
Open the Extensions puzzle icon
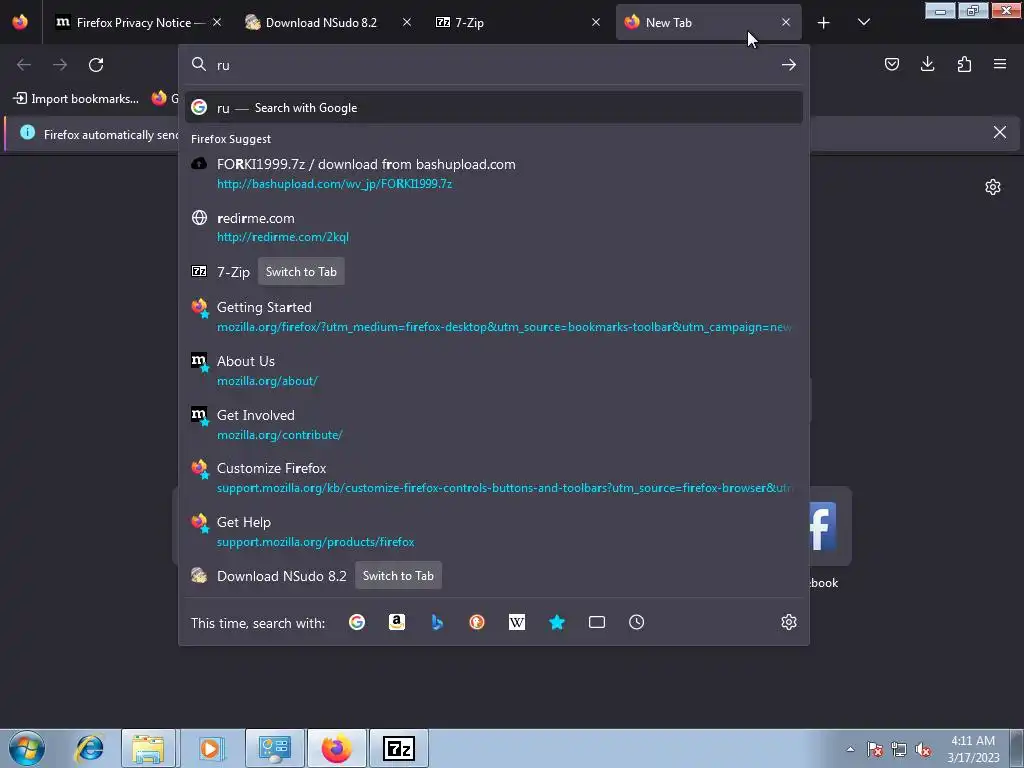[964, 64]
